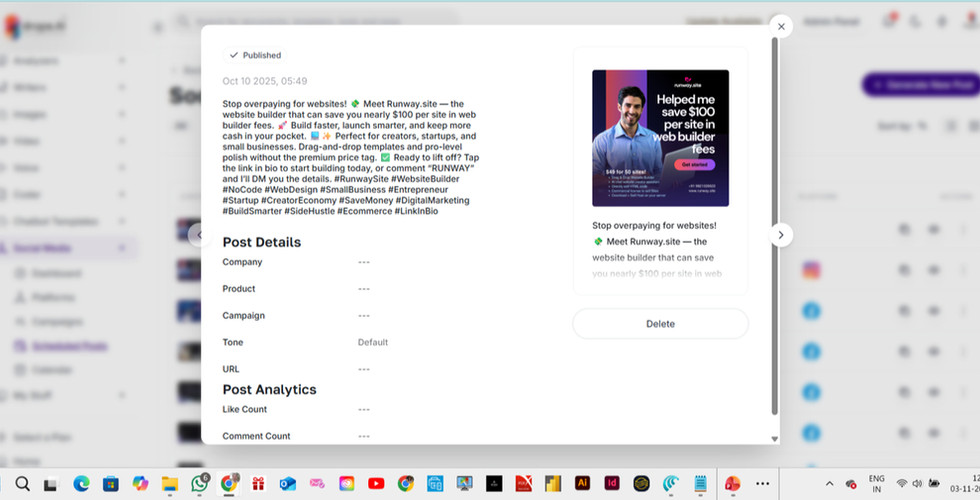Click the Like Count label
The height and width of the screenshot is (500, 980).
click(x=244, y=409)
